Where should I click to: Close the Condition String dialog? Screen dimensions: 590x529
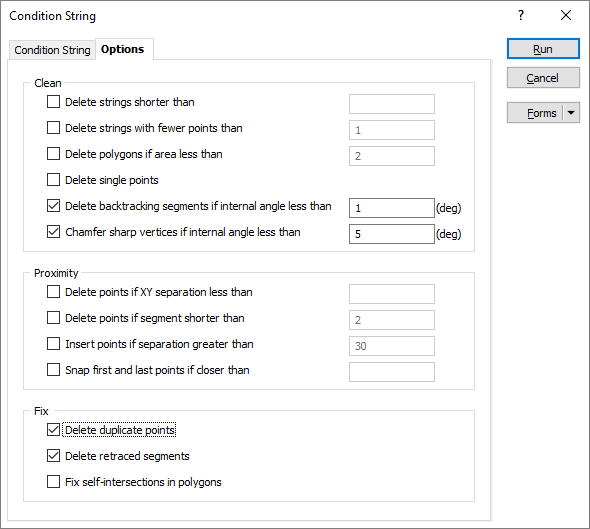pos(566,15)
